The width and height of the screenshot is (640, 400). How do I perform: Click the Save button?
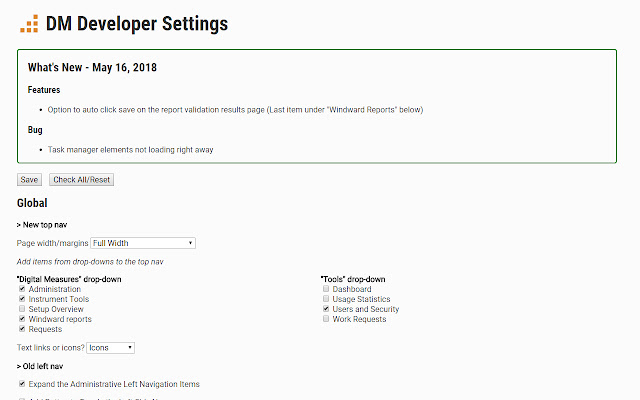29,180
